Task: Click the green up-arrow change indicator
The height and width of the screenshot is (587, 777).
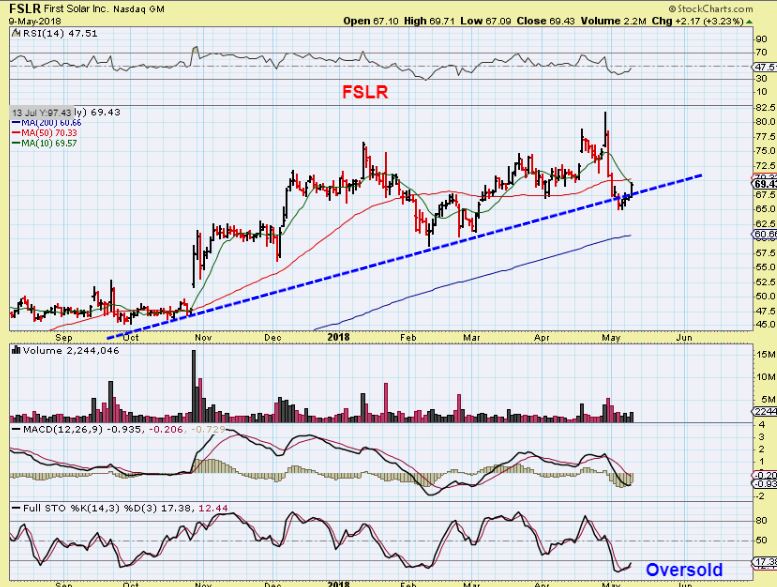Action: coord(749,21)
